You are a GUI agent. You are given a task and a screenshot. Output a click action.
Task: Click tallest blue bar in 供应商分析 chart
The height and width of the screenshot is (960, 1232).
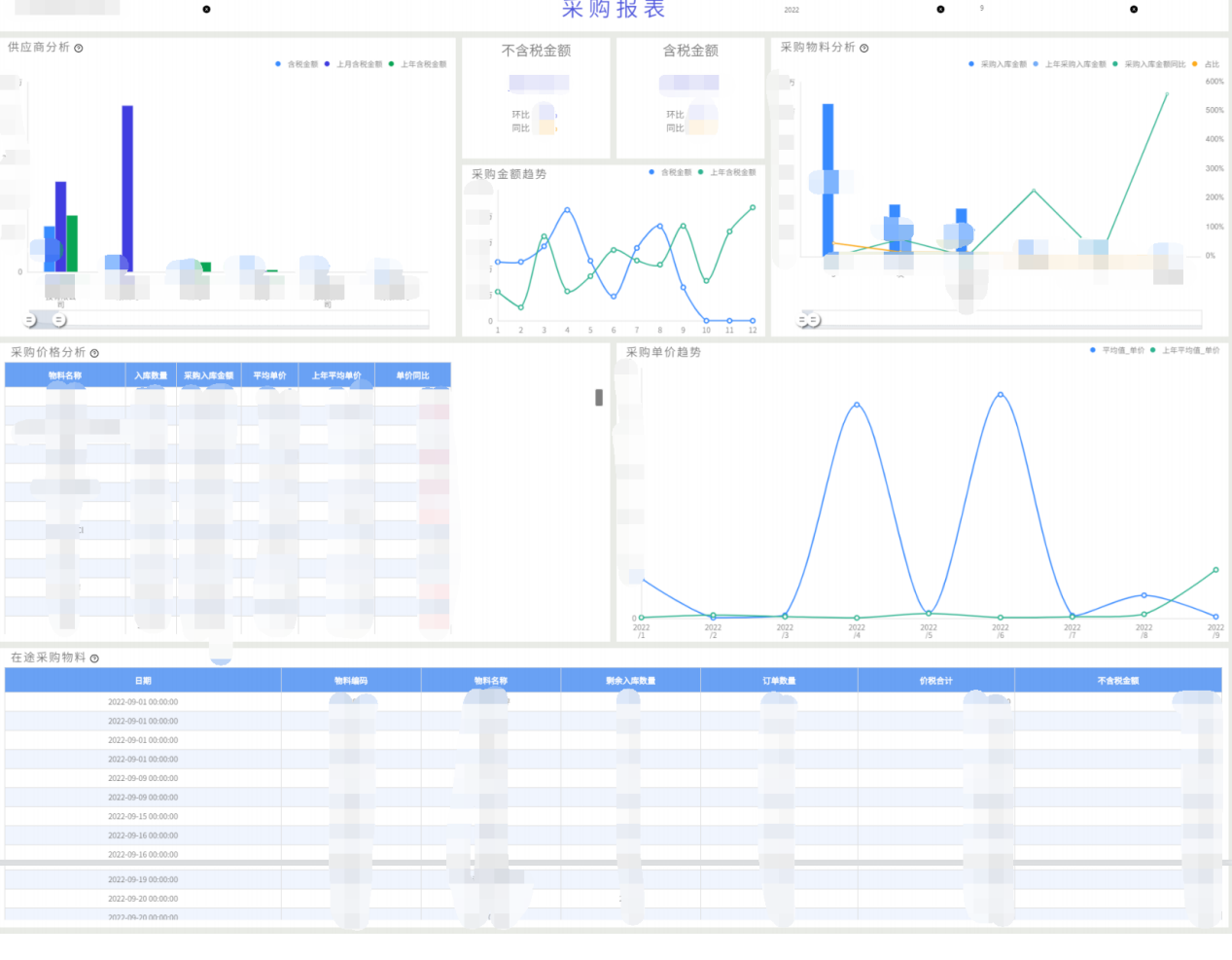[127, 188]
